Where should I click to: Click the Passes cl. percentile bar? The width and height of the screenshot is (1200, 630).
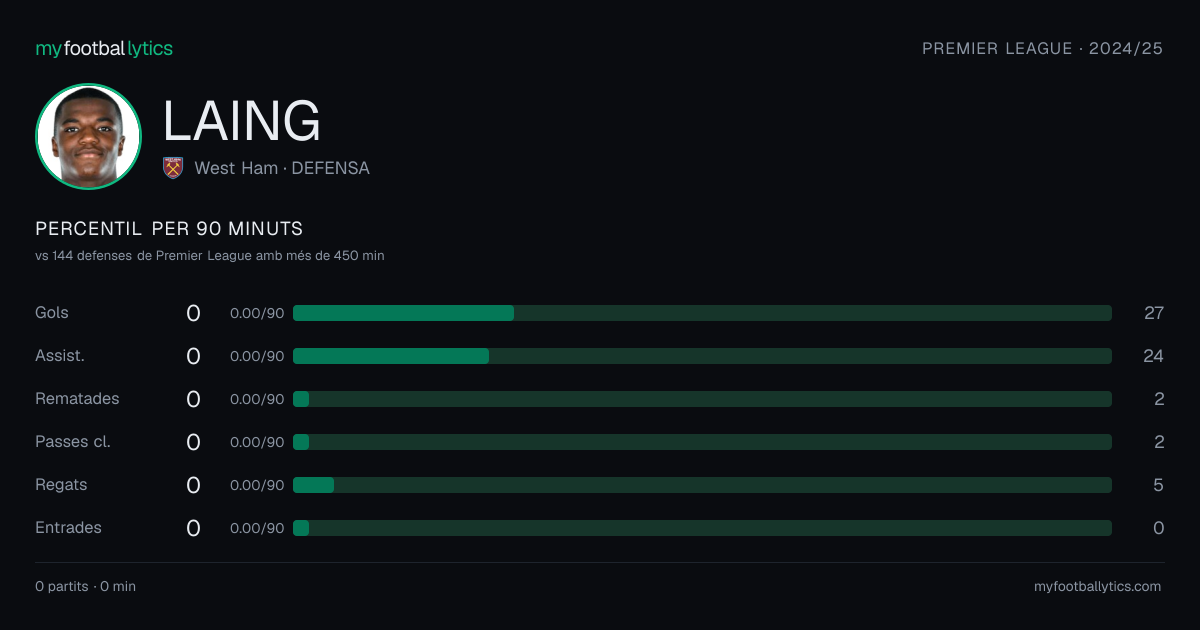coord(702,442)
